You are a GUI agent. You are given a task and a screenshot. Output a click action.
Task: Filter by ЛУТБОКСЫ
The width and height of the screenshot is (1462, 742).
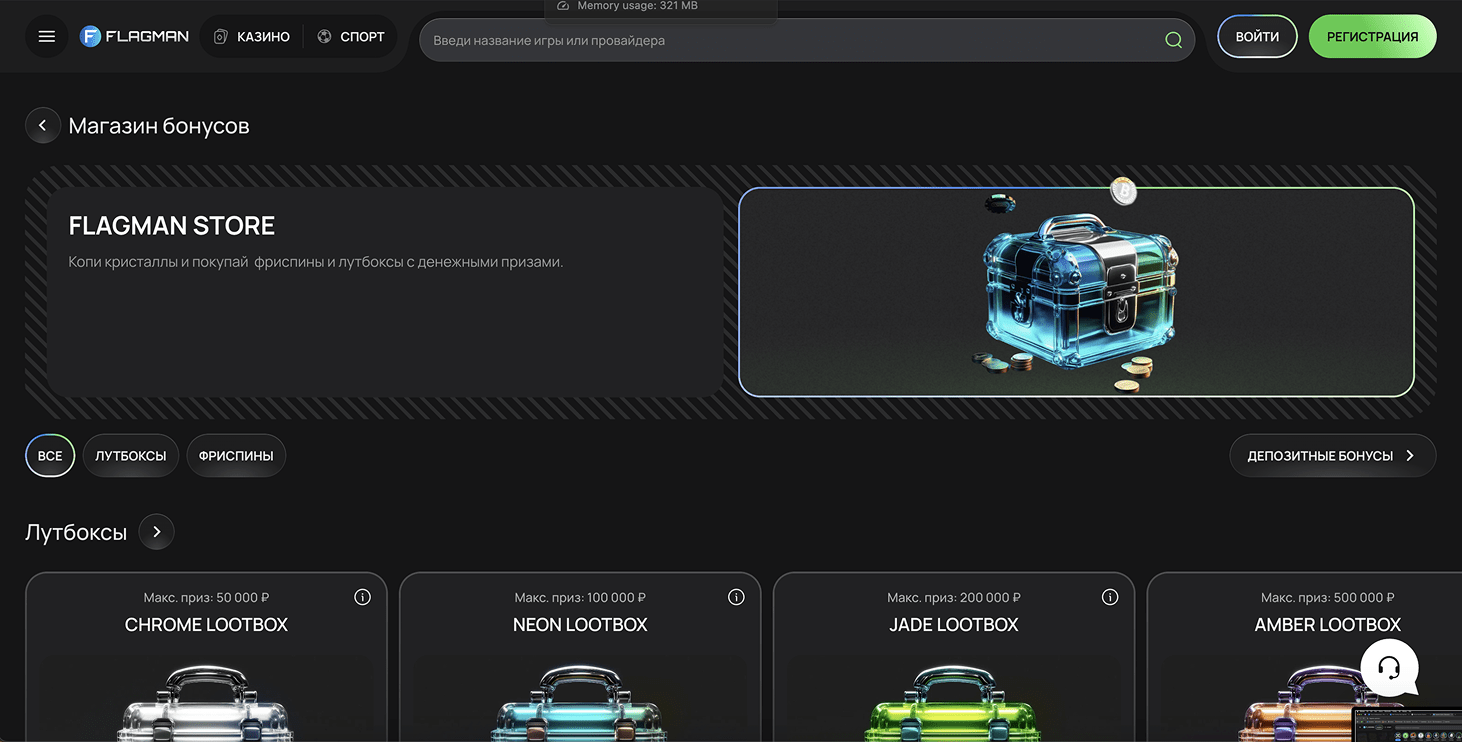[x=131, y=456]
